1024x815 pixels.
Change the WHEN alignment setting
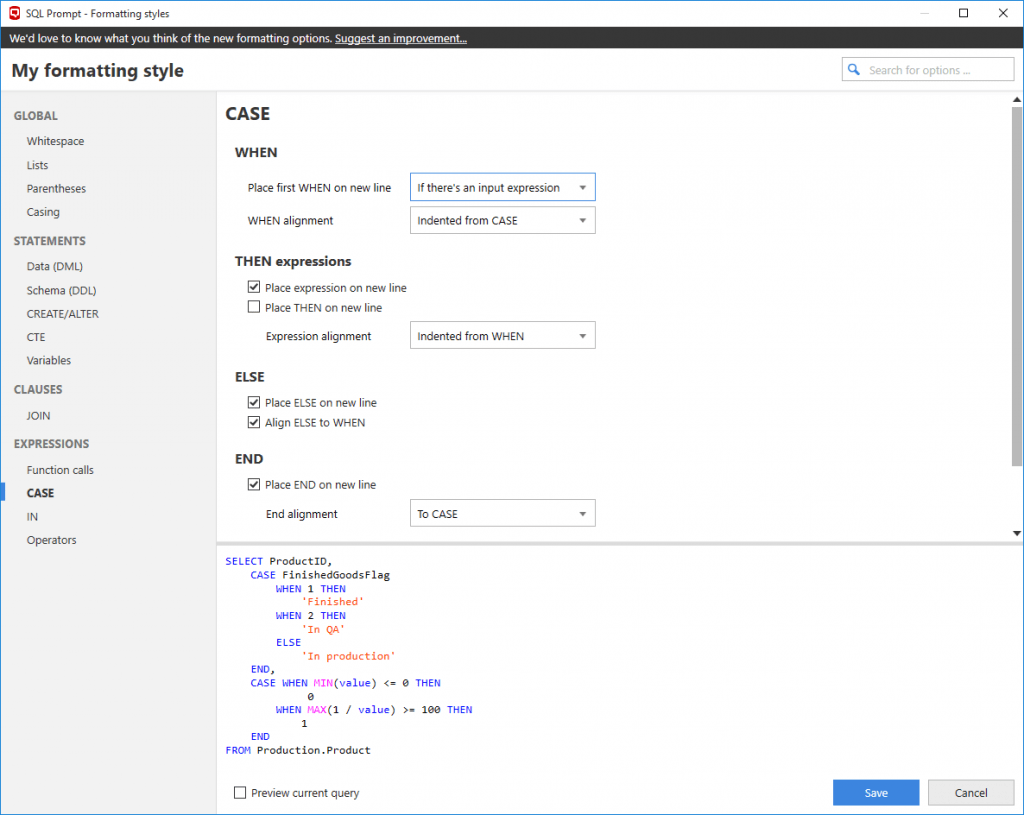502,219
